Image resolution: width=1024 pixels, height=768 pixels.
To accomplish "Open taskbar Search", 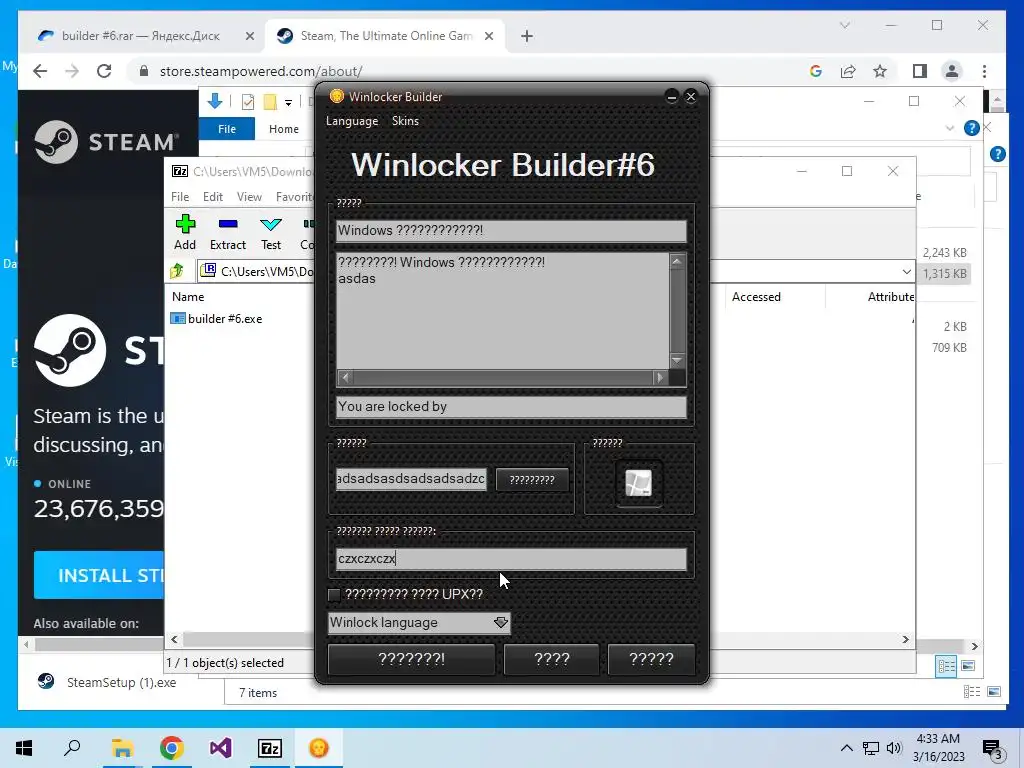I will [72, 748].
